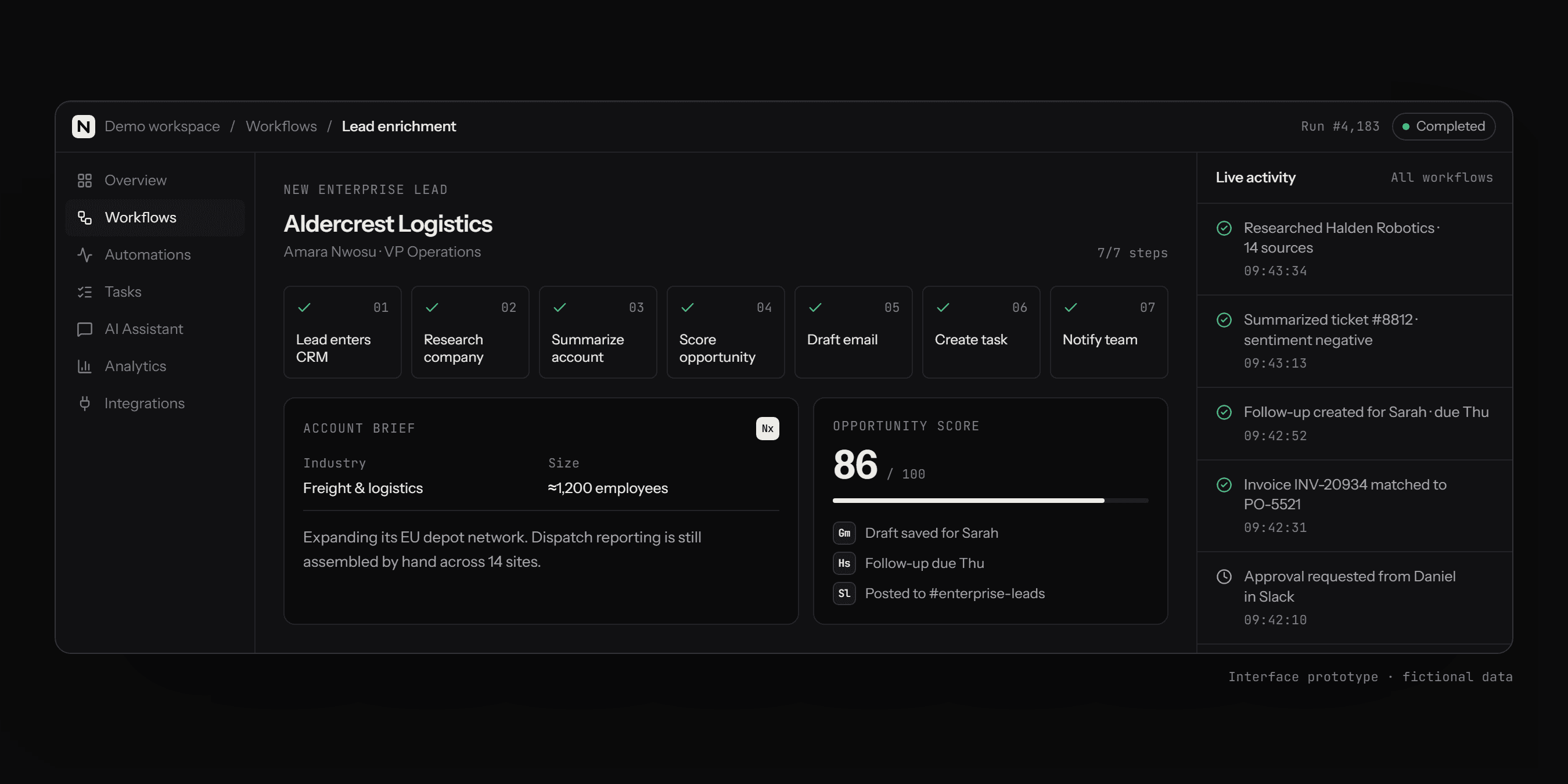Select Integrations in the sidebar
Image resolution: width=1568 pixels, height=784 pixels.
click(x=155, y=404)
